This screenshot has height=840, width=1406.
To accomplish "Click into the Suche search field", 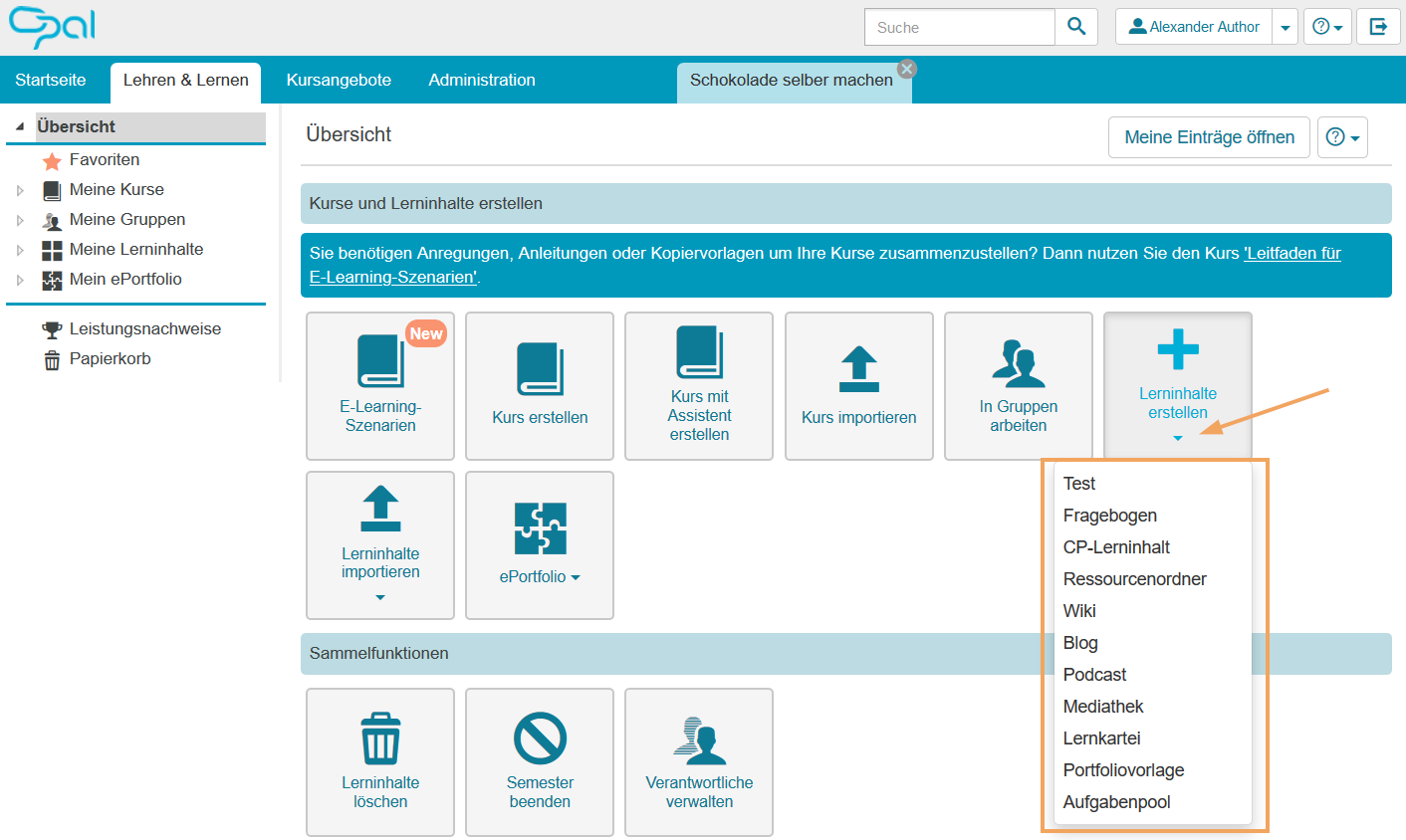I will (959, 28).
